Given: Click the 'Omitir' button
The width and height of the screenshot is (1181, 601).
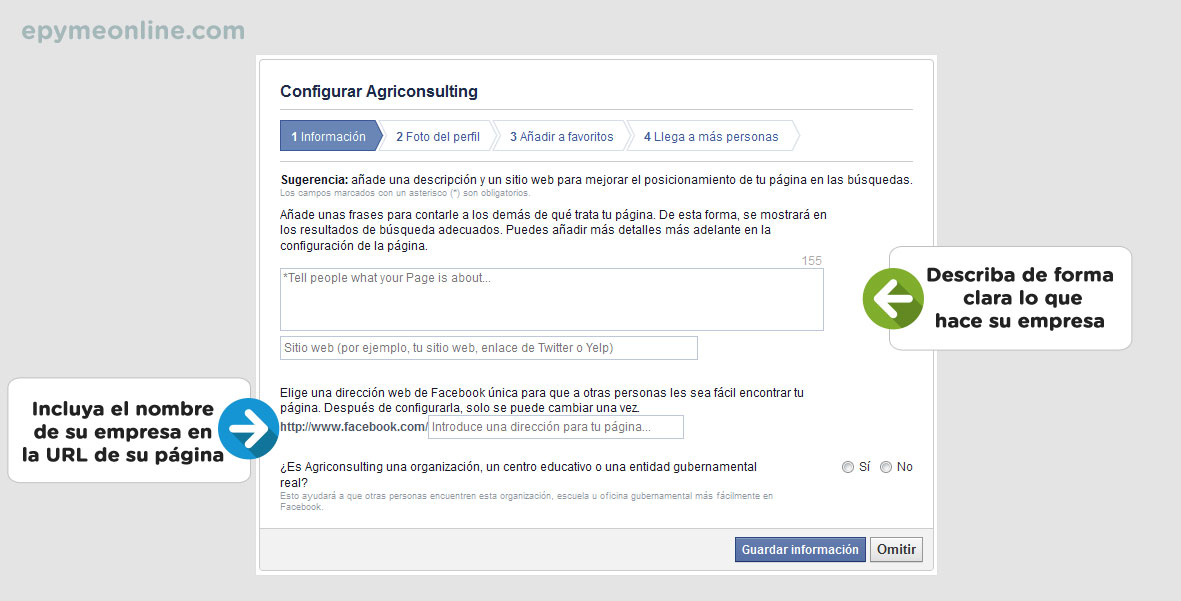Looking at the screenshot, I should point(895,549).
